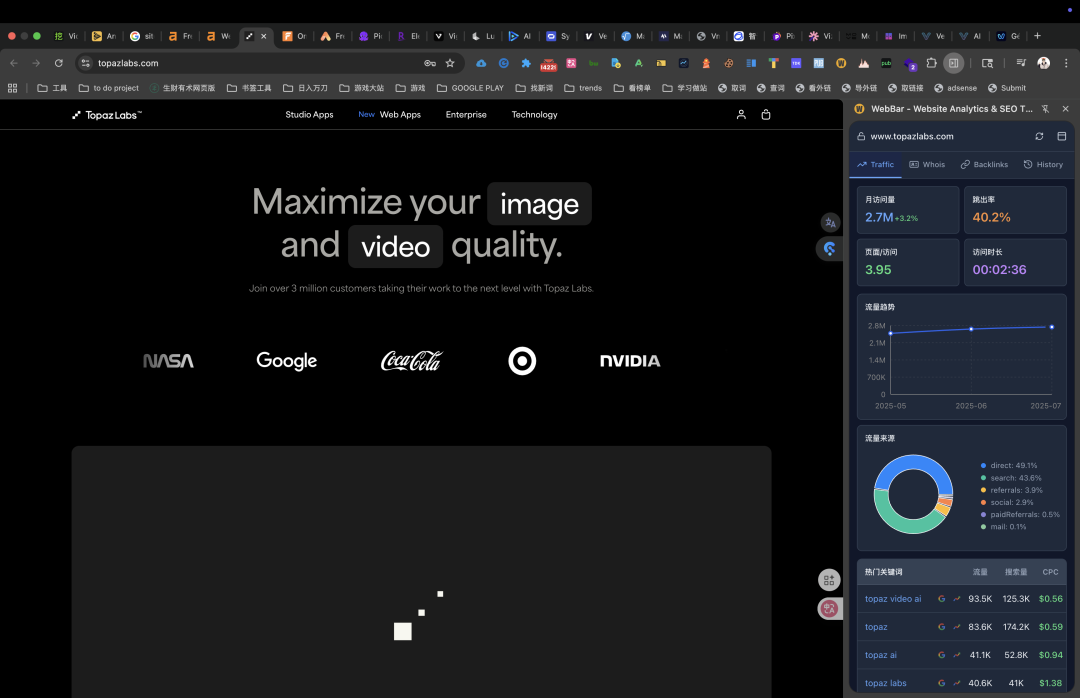Open the password manager key icon
The height and width of the screenshot is (698, 1080).
point(430,63)
